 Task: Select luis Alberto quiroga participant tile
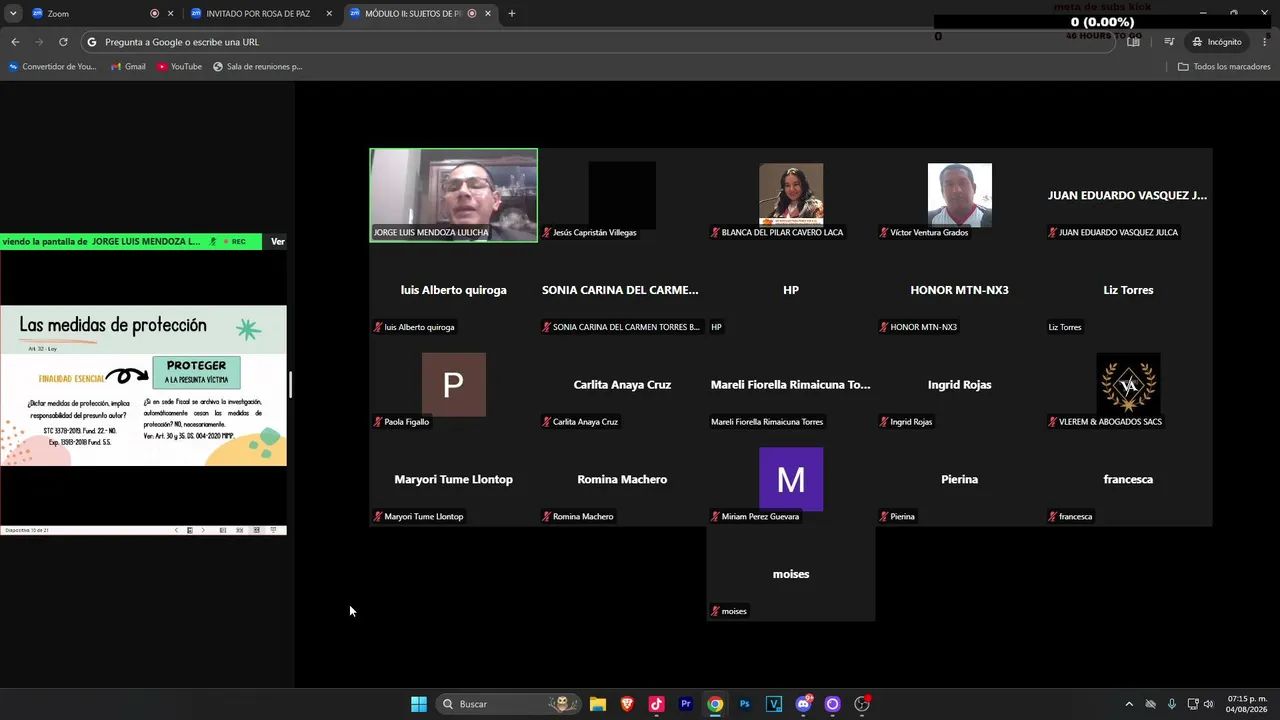pos(454,290)
